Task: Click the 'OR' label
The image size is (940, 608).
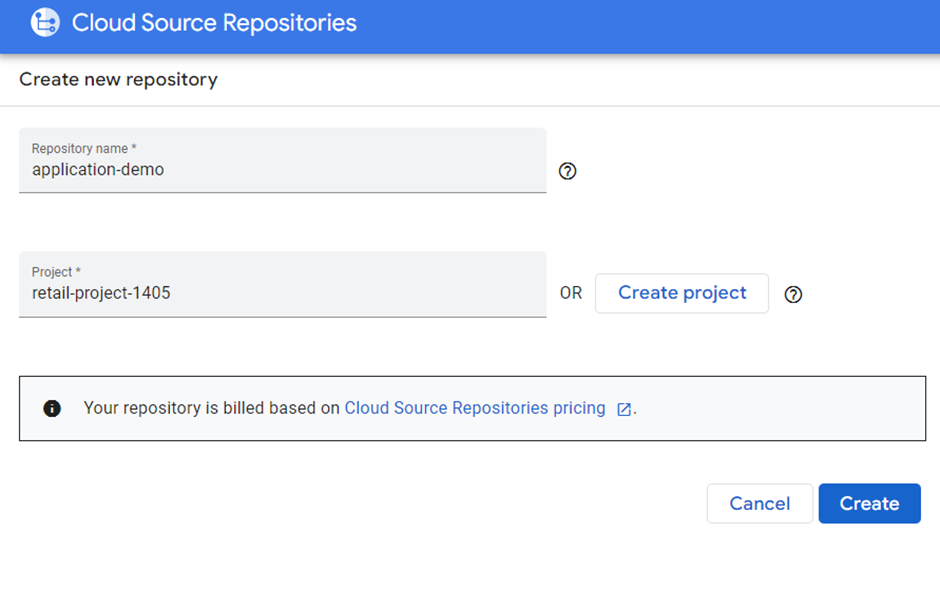Action: (571, 293)
